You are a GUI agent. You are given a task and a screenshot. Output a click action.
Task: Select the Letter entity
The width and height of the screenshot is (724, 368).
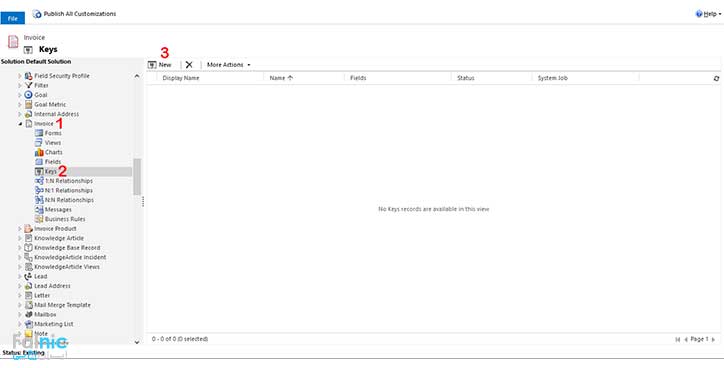pos(42,296)
